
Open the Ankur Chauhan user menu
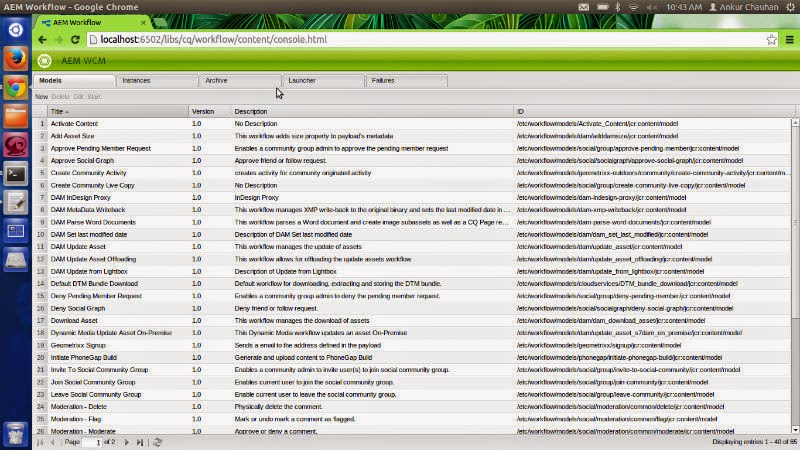point(744,7)
